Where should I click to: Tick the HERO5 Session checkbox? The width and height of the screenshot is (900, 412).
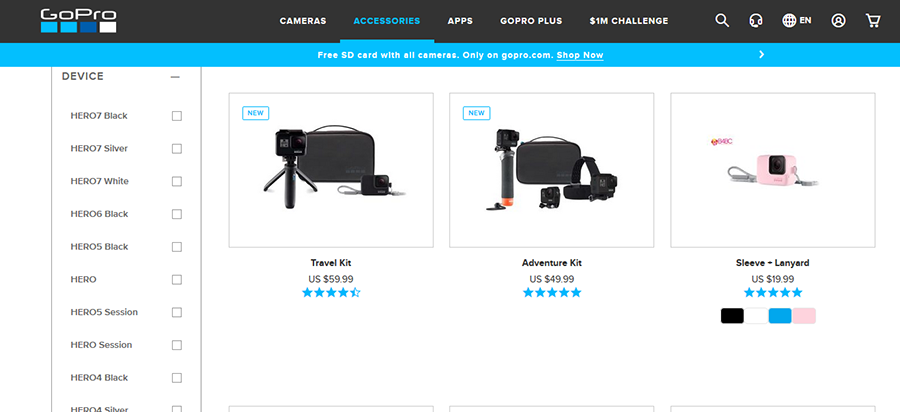(177, 312)
